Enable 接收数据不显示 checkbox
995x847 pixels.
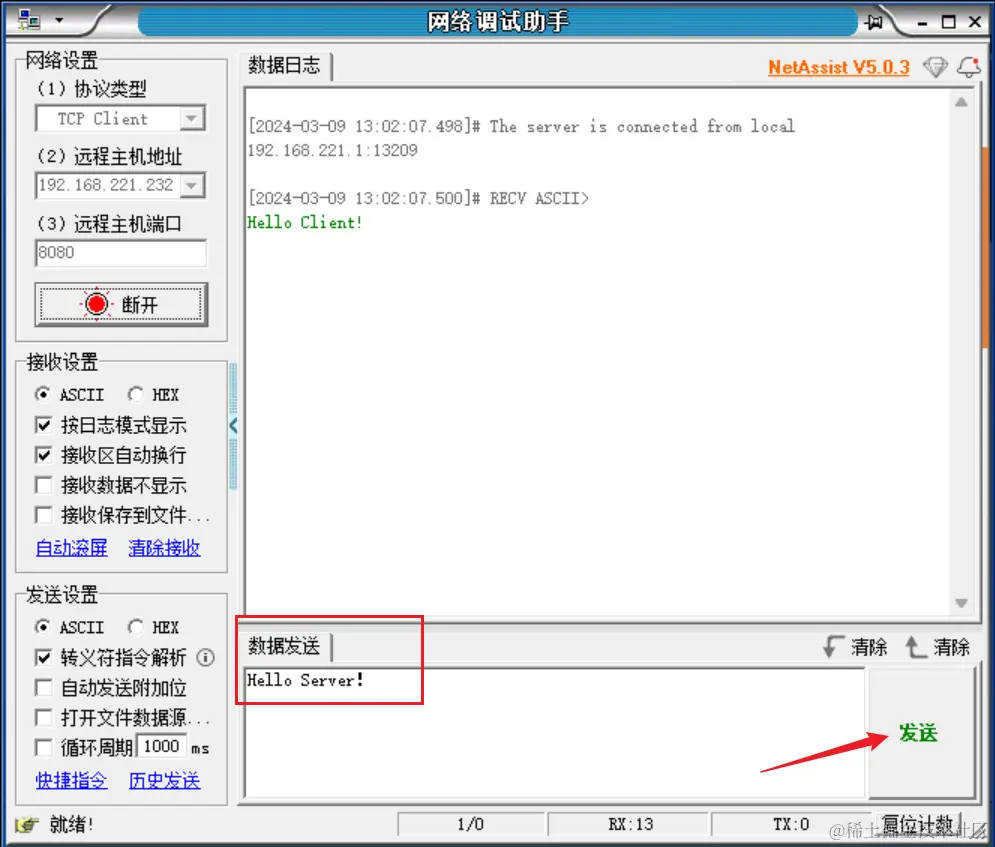(43, 485)
